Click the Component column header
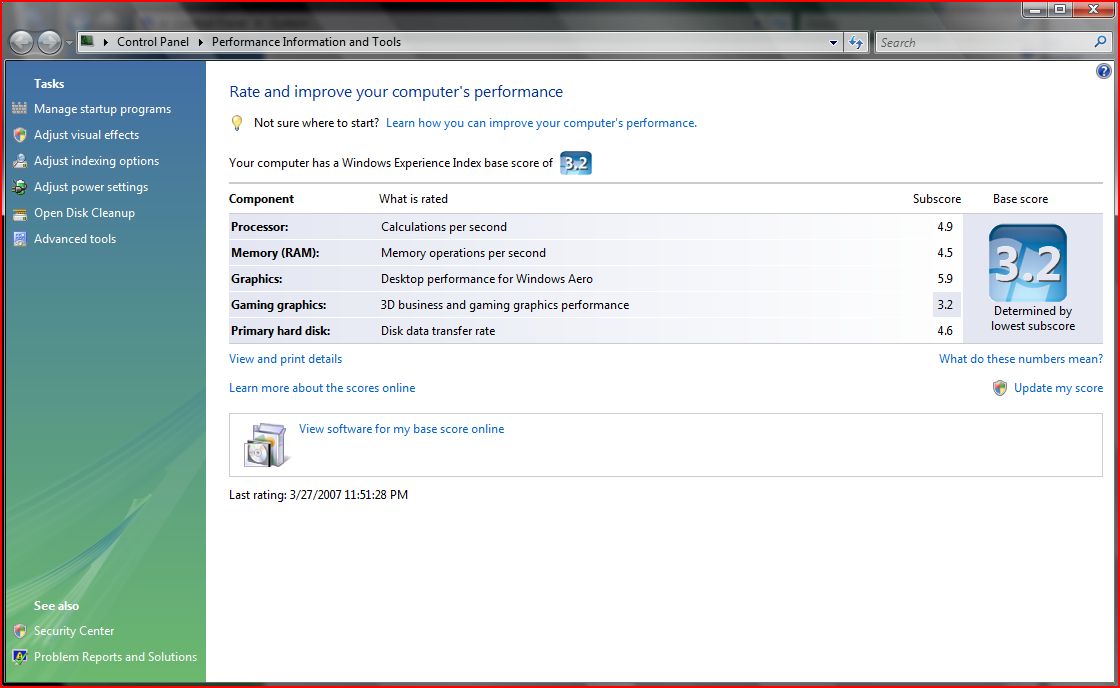The image size is (1120, 688). coord(261,199)
